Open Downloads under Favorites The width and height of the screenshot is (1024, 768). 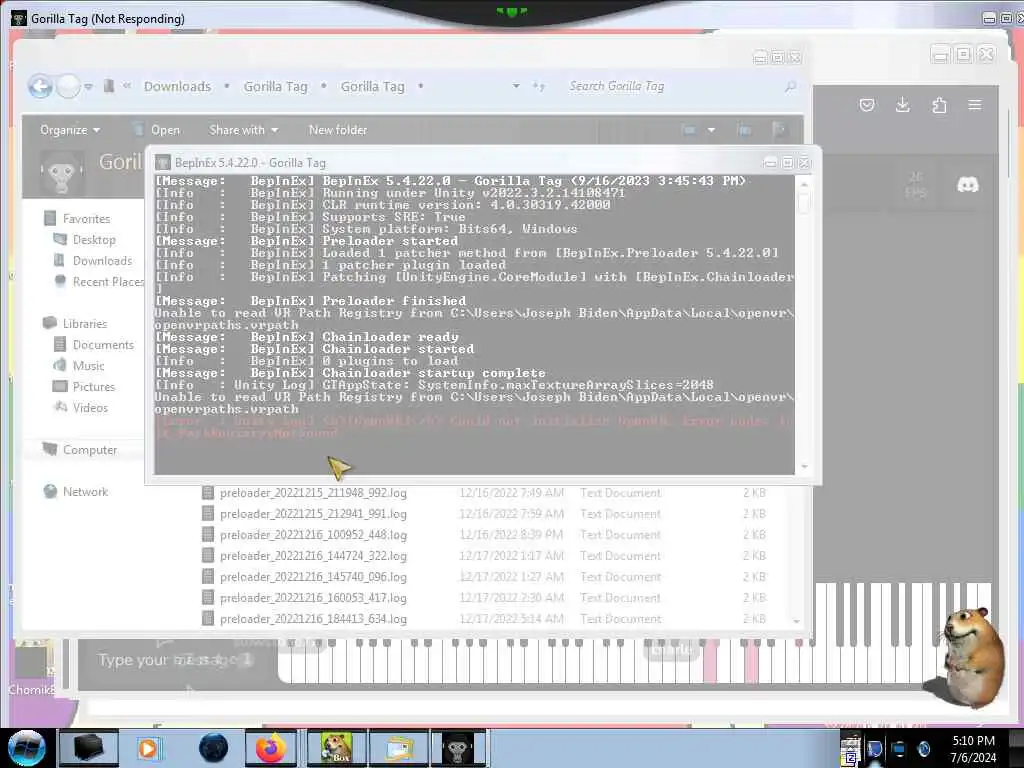[93, 261]
